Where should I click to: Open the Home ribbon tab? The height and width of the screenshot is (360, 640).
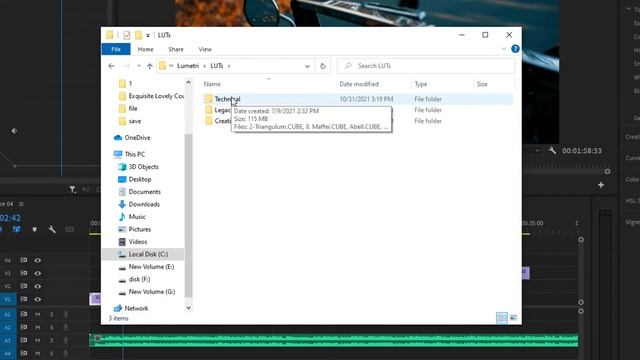(x=145, y=49)
